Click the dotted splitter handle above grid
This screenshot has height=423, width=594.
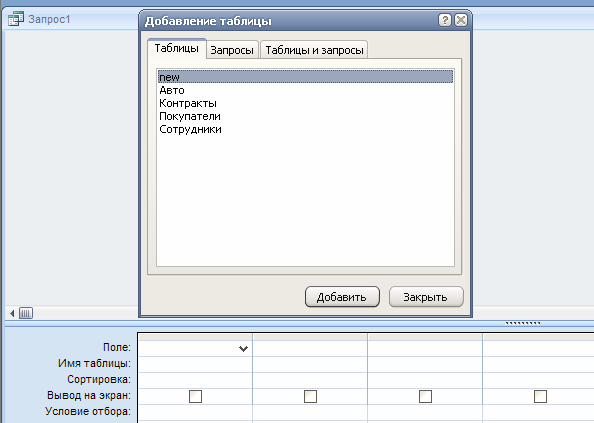click(523, 323)
